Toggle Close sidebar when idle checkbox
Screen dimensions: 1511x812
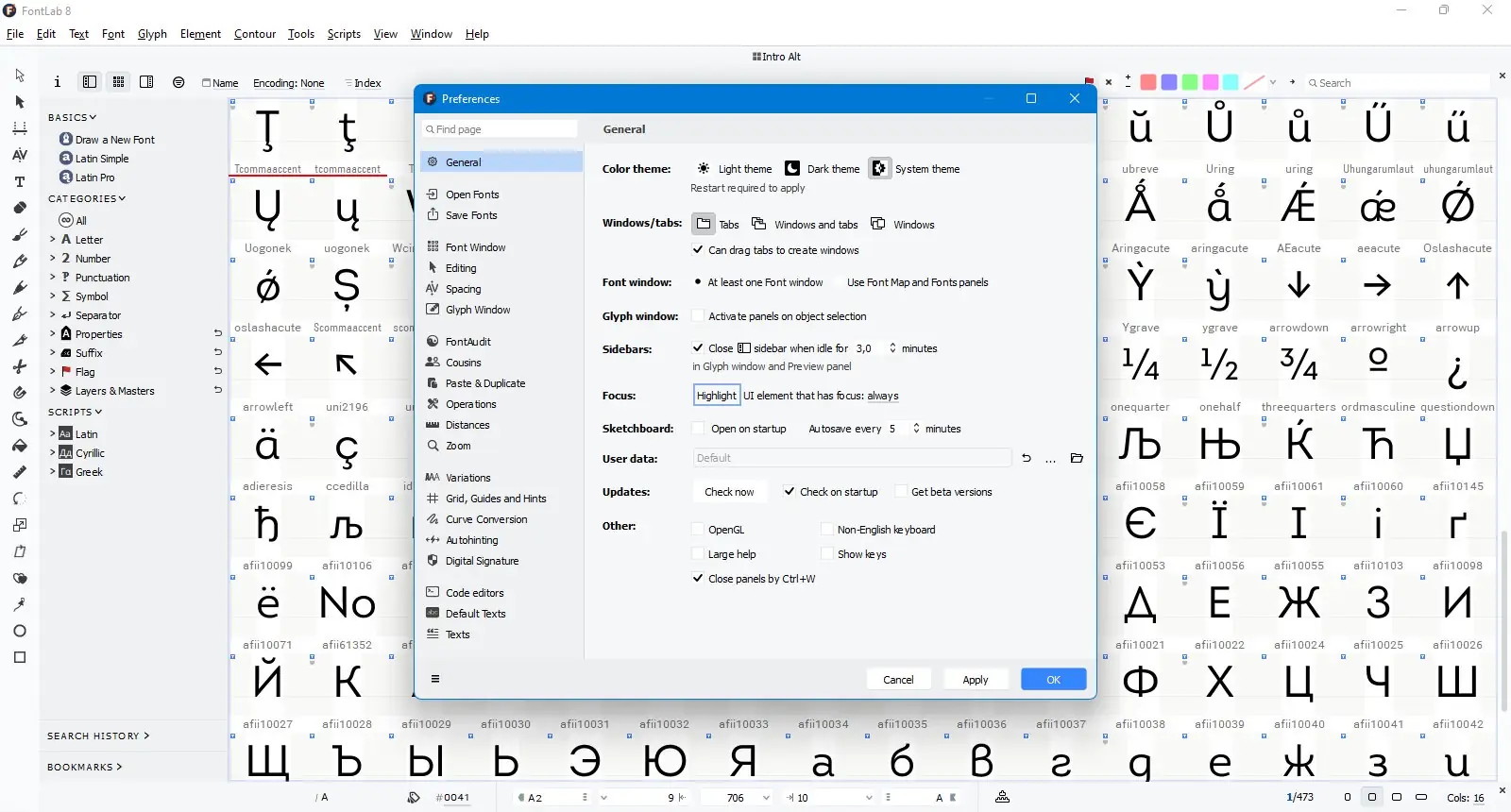click(x=698, y=348)
